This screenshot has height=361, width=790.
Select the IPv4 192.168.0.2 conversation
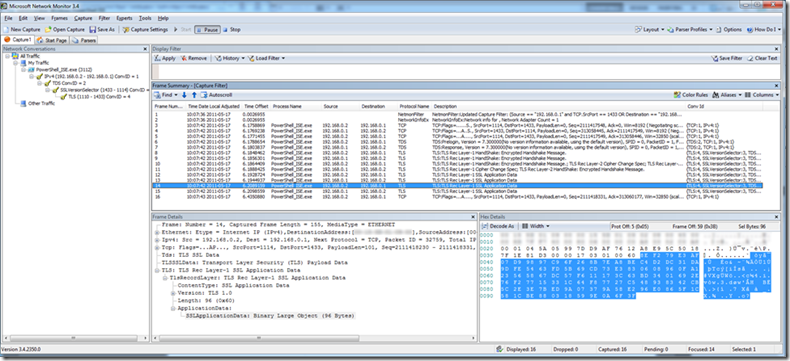tap(90, 76)
